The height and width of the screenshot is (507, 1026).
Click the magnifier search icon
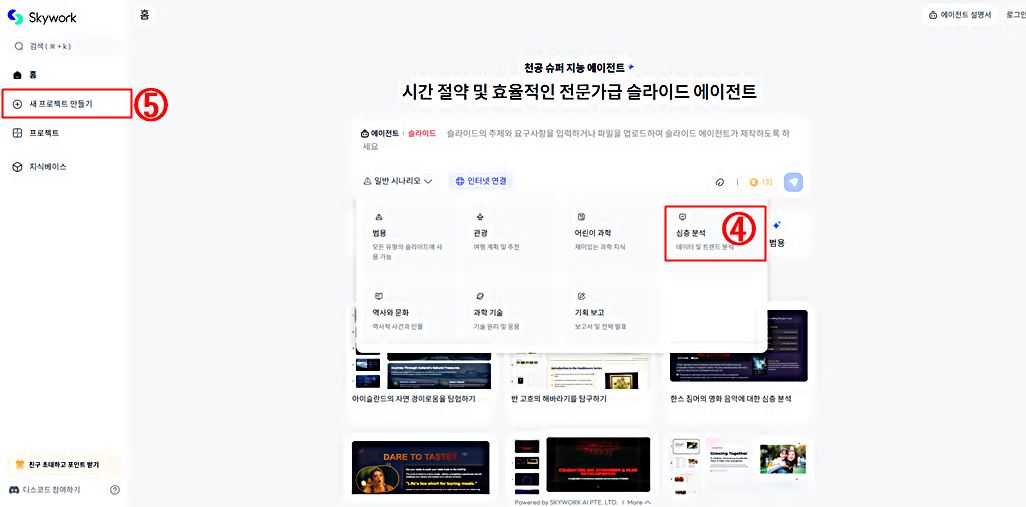coord(19,46)
